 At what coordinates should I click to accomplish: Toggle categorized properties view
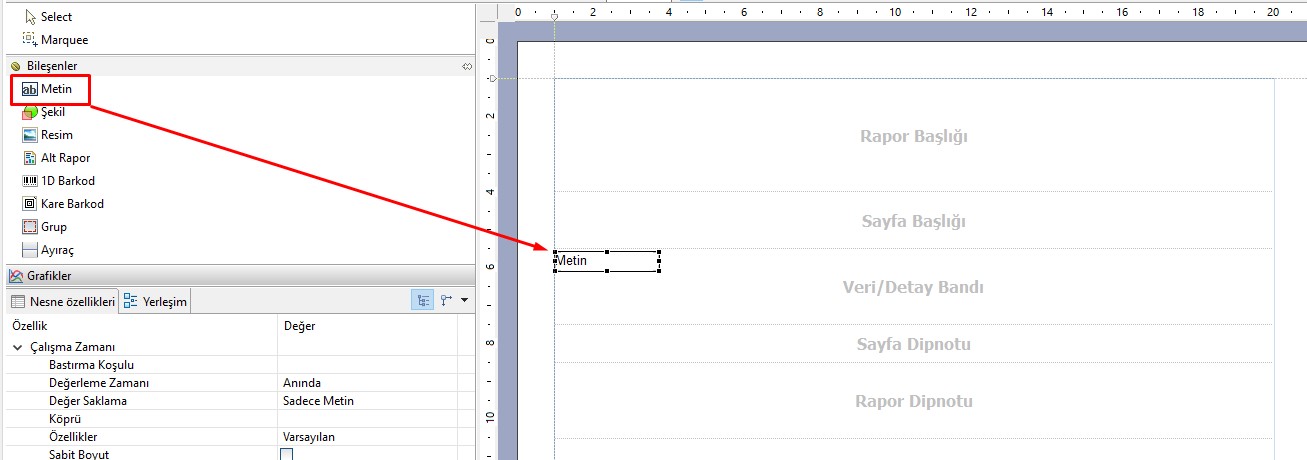(x=423, y=300)
